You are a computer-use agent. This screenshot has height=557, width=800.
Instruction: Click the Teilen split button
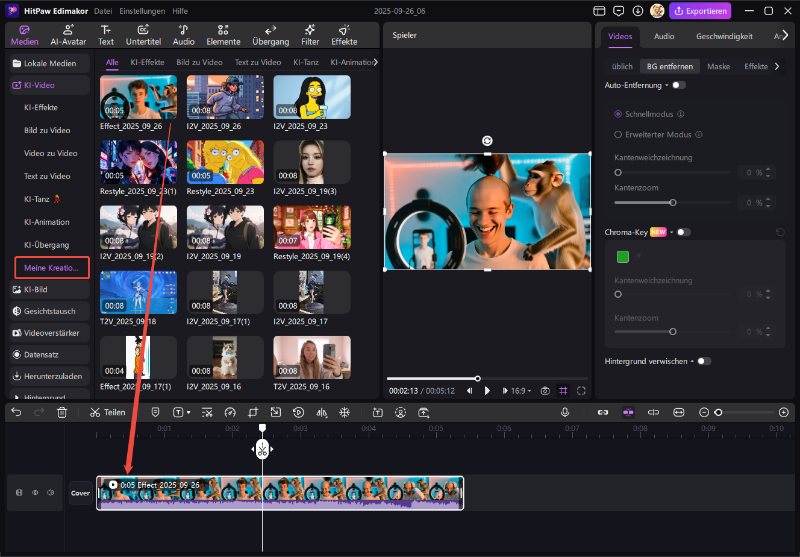(x=107, y=412)
